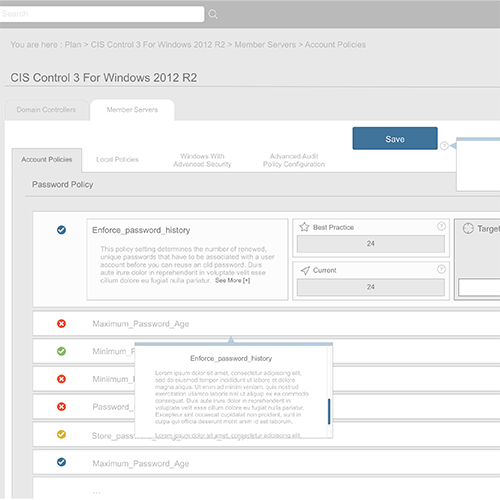Click the Password Policy section heading
This screenshot has height=500, width=500.
coord(63,185)
